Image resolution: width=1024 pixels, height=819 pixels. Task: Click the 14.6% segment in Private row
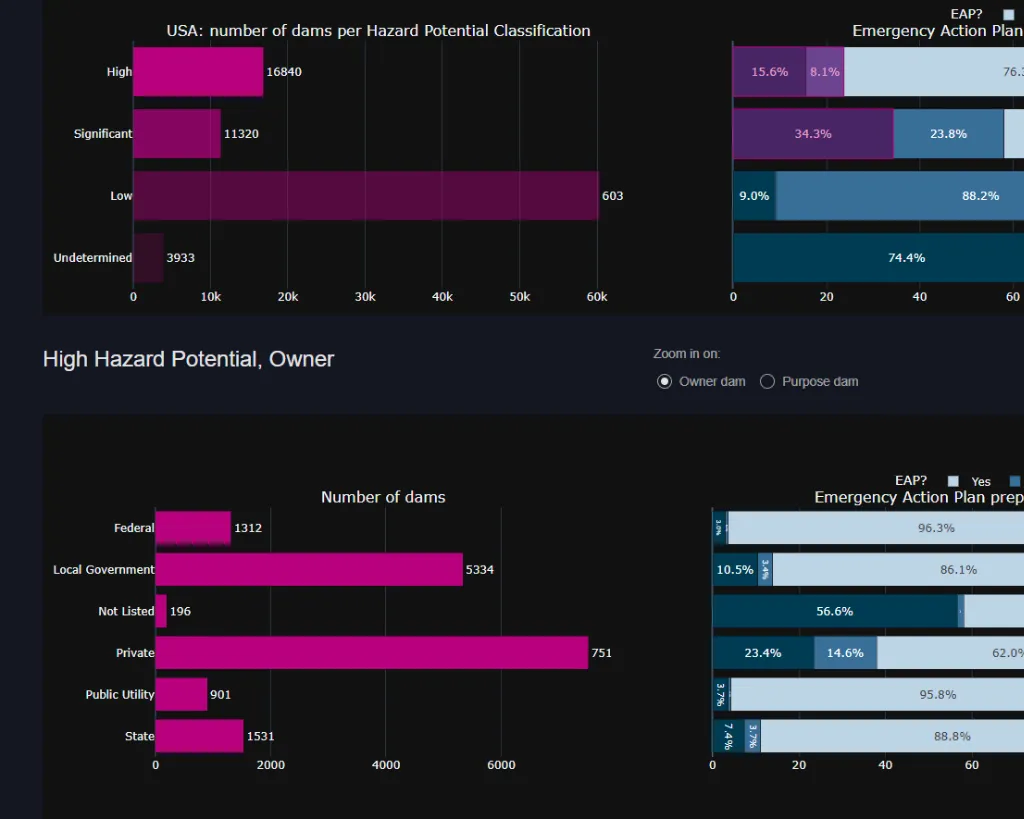845,653
